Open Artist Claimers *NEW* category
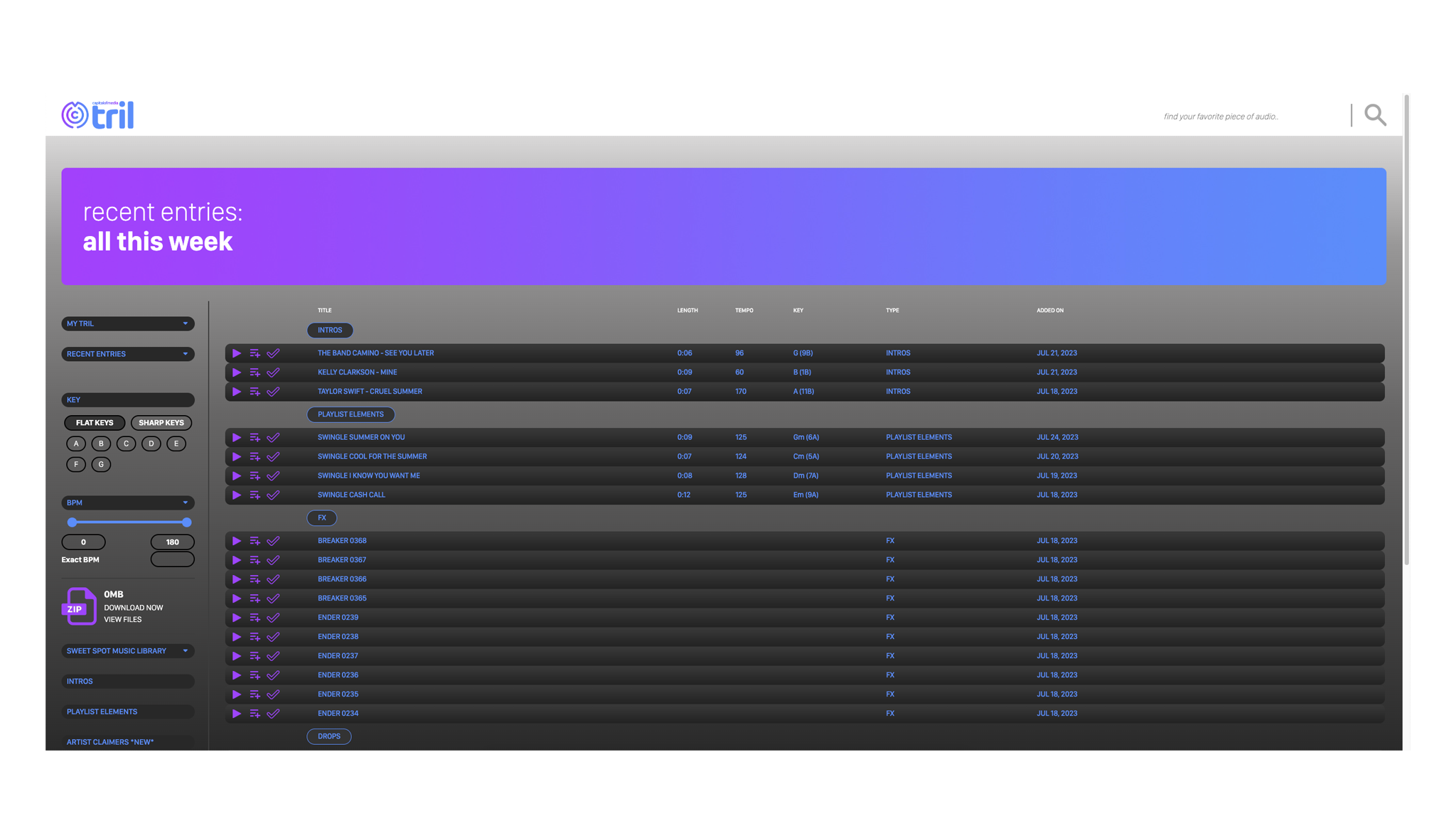 pos(128,742)
